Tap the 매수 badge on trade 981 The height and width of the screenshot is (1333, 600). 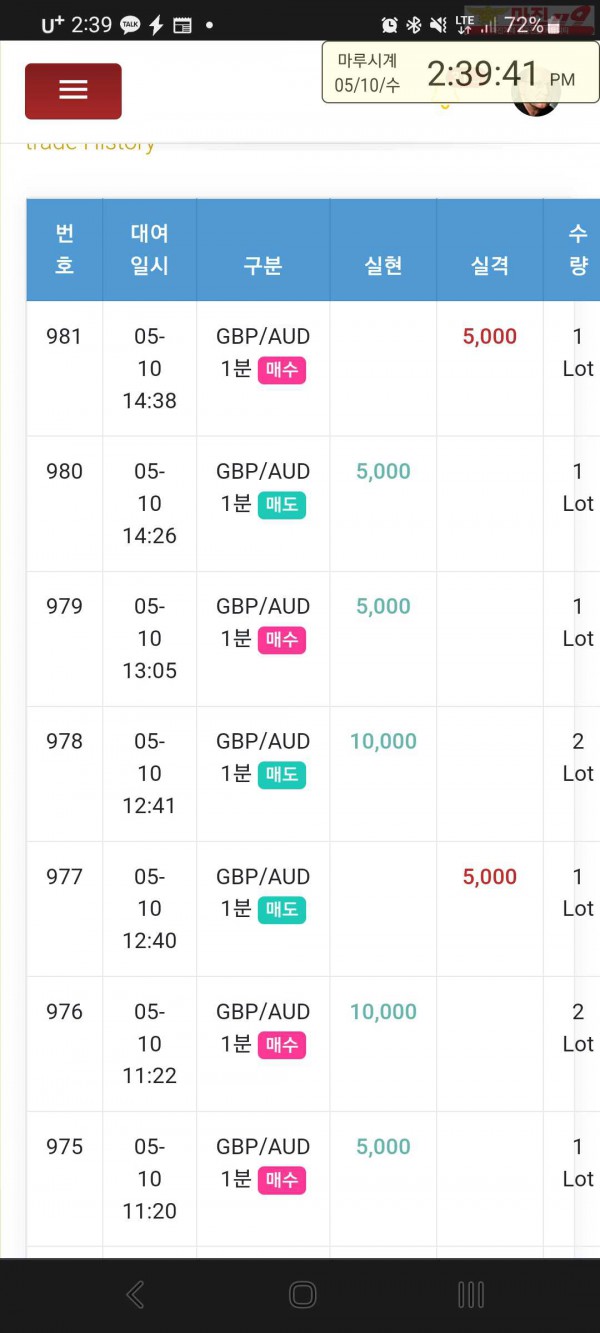(x=282, y=370)
